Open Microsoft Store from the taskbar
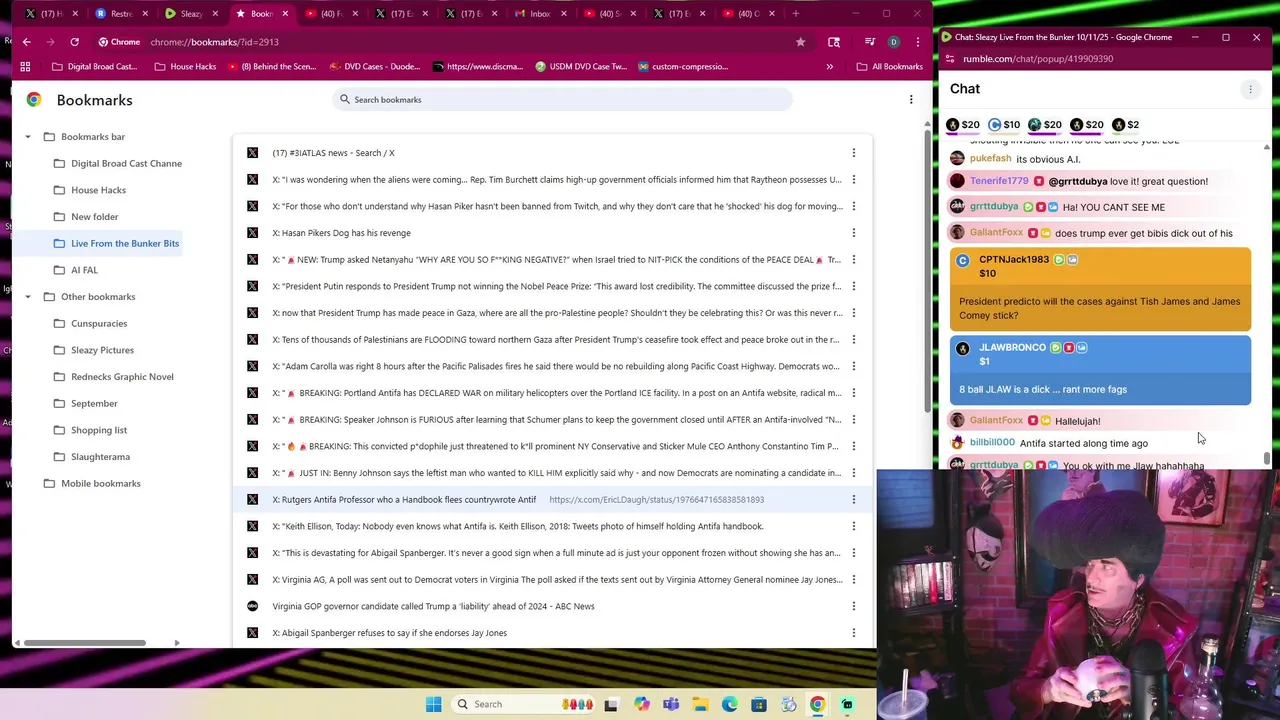 pos(759,704)
